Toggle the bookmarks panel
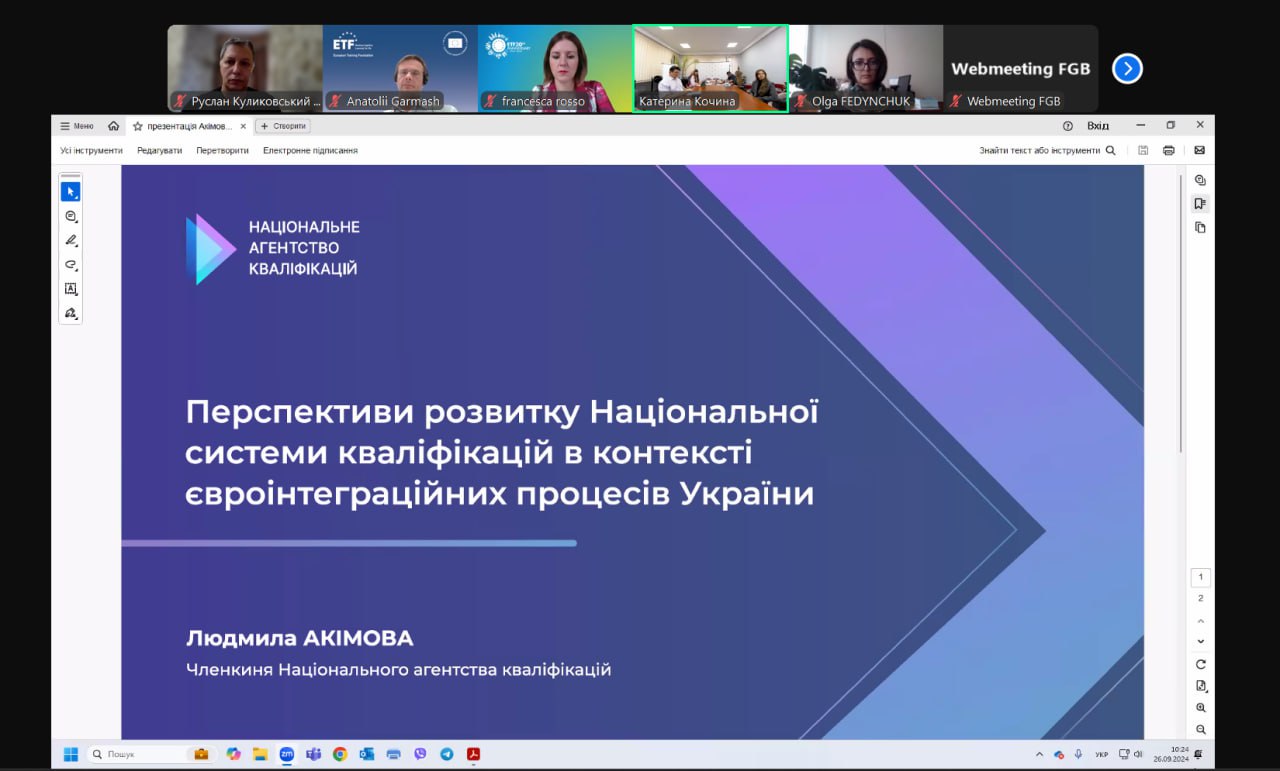This screenshot has height=771, width=1280. (1200, 203)
